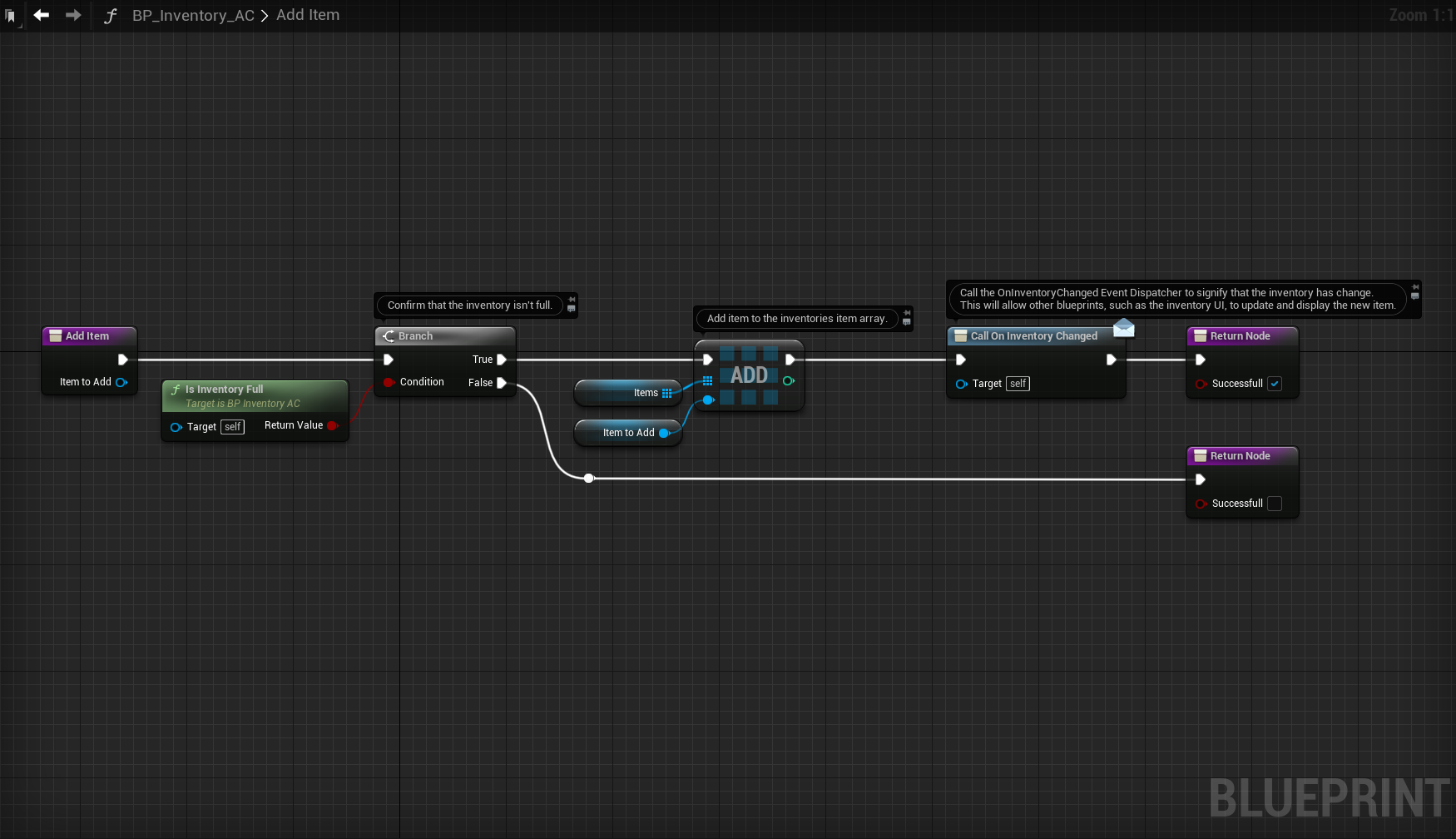Check the Successfull checkbox on the lower Return Node

(x=1275, y=504)
